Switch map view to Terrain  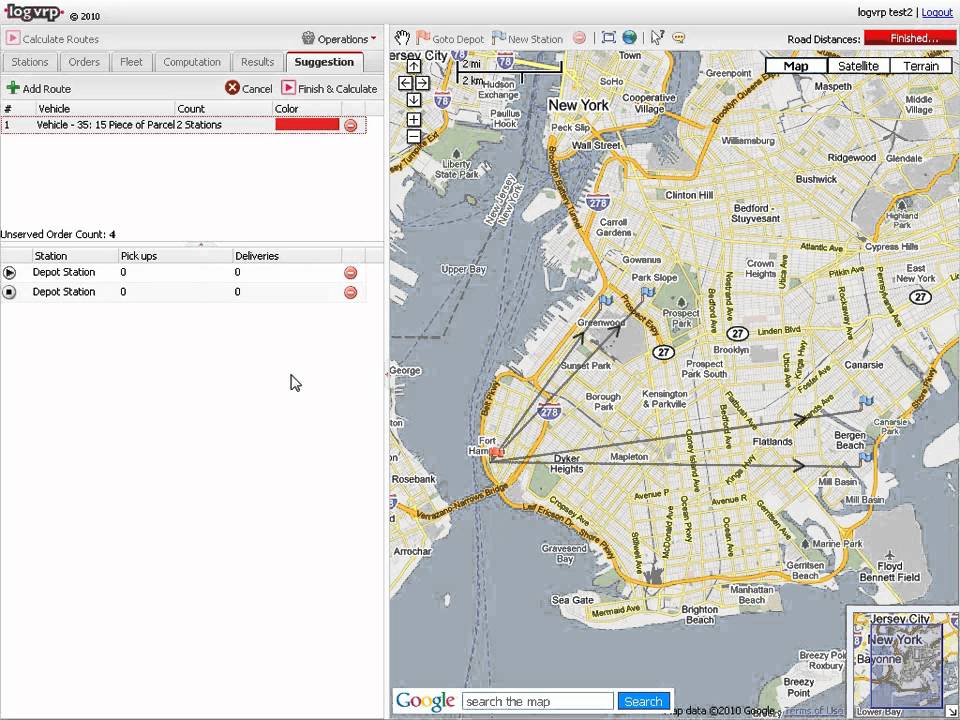coord(921,66)
